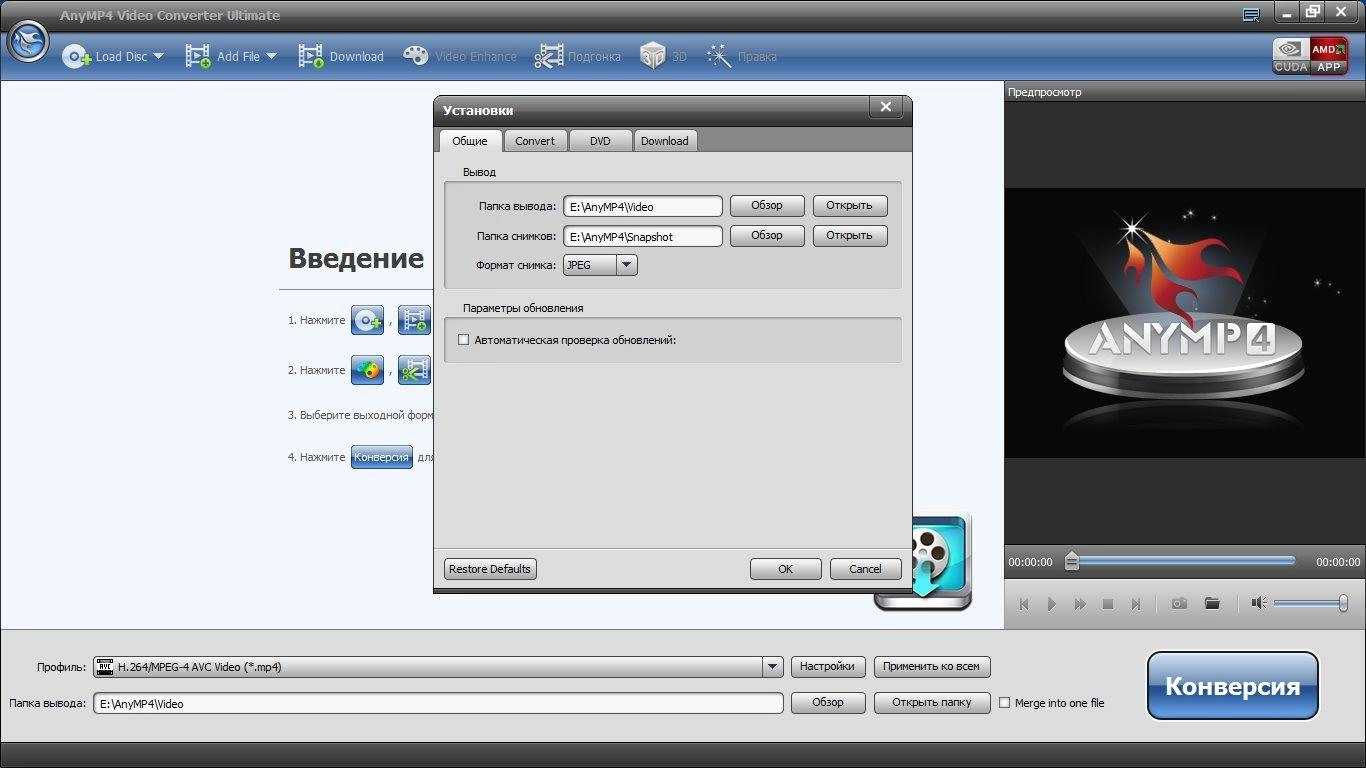1366x768 pixels.
Task: Enable Автоматическая проверка обновлений checkbox
Action: 463,340
